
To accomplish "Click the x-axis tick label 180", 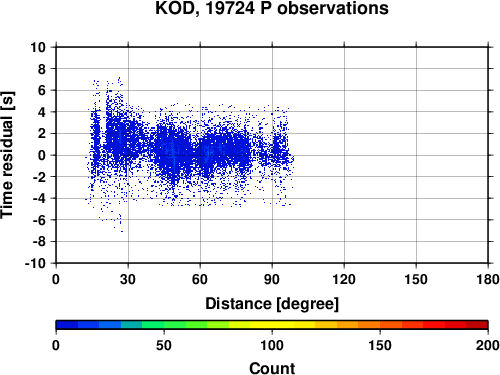I will (488, 279).
